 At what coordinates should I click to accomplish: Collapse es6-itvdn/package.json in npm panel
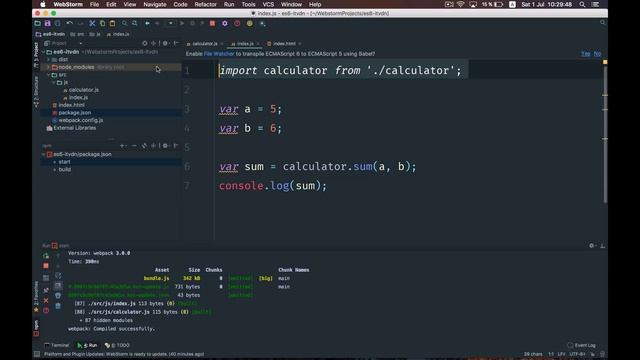[x=43, y=154]
